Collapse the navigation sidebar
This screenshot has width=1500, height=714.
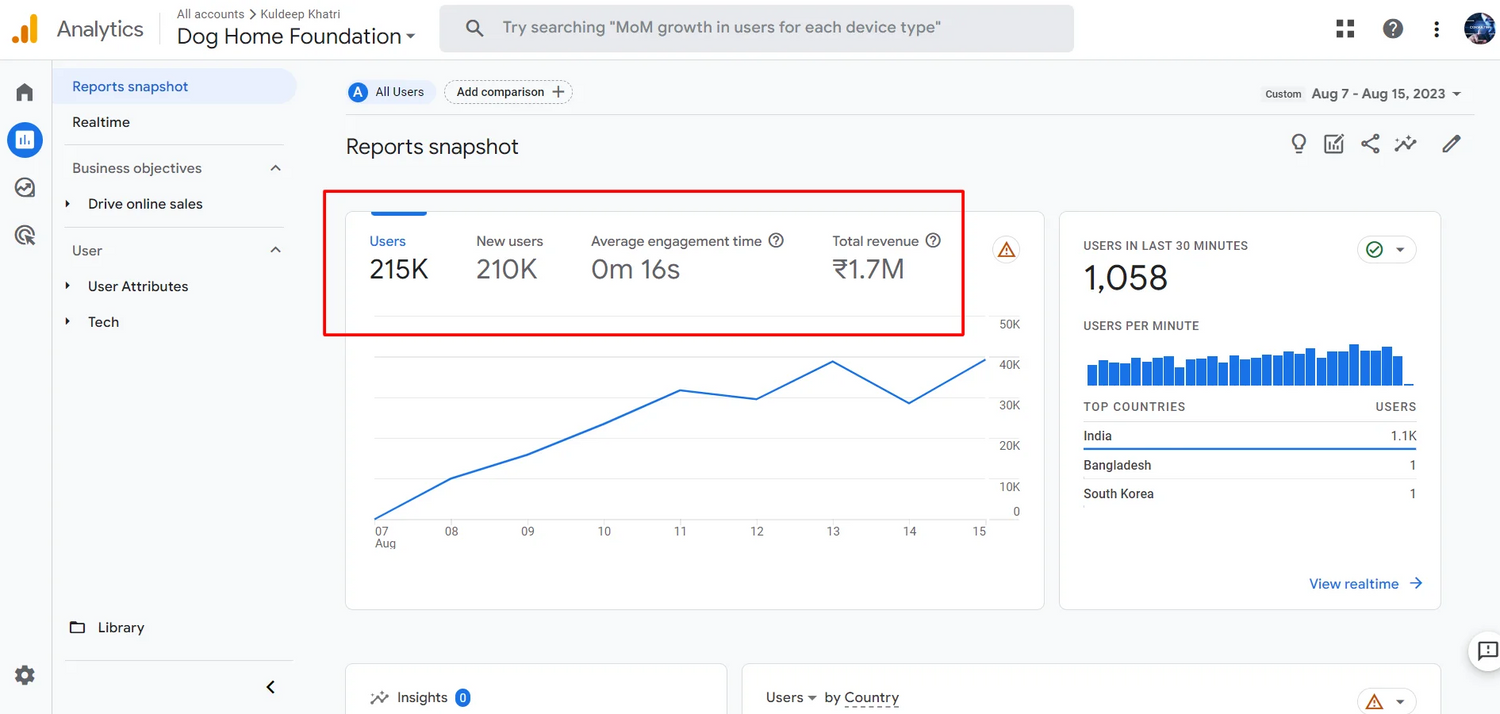point(270,687)
